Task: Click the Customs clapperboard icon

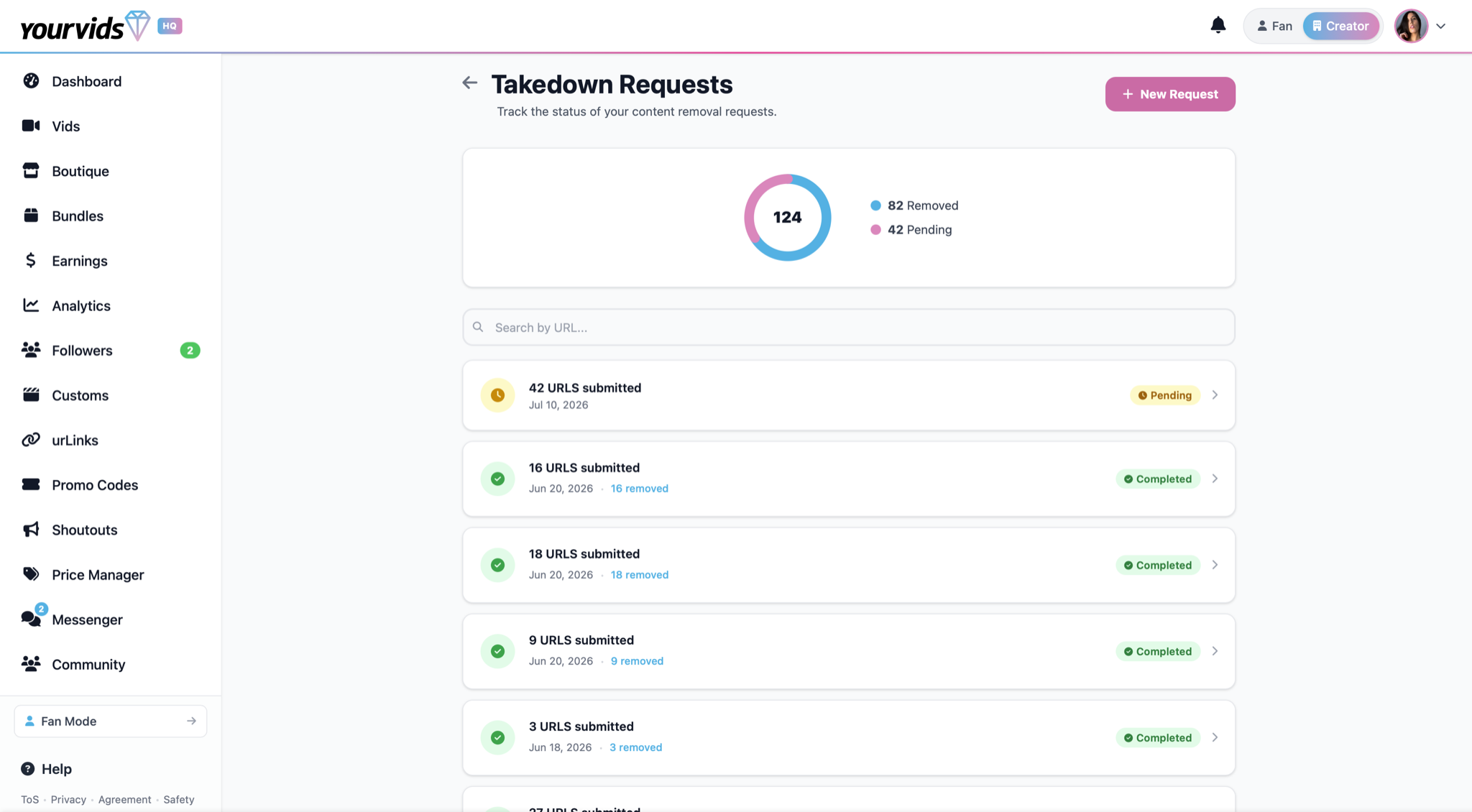Action: pyautogui.click(x=31, y=395)
